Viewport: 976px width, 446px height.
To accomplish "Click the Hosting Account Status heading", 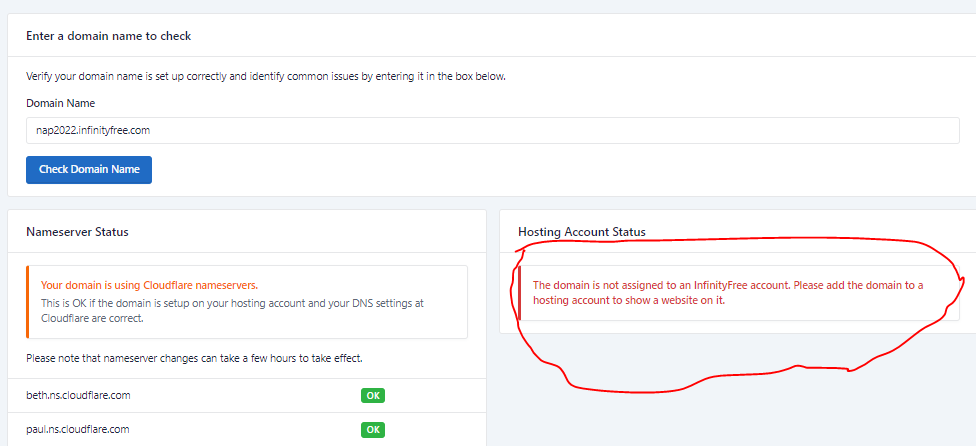I will click(x=581, y=232).
